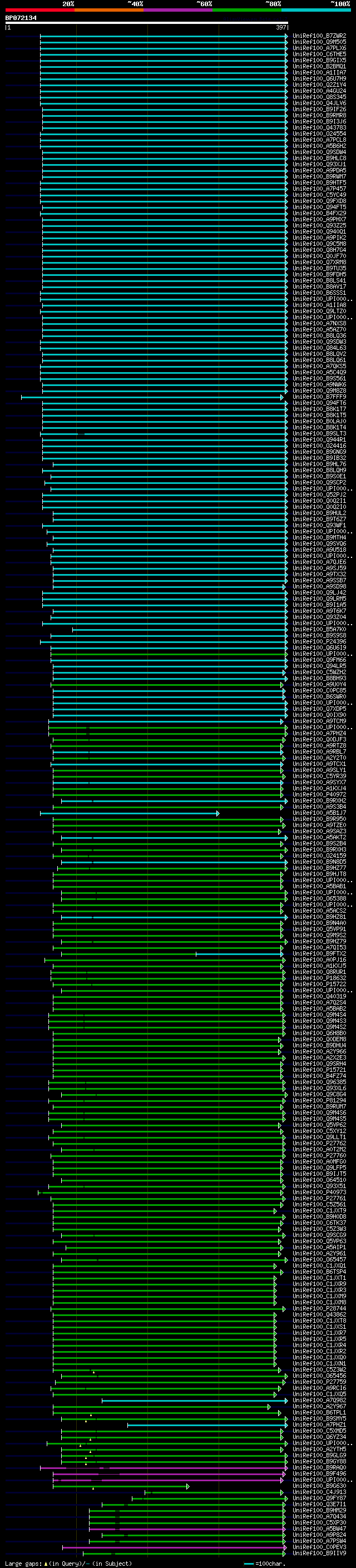Open hit UniRef100_B7ZWR2
Viewport: 356px width, 1568px height.
pos(319,36)
